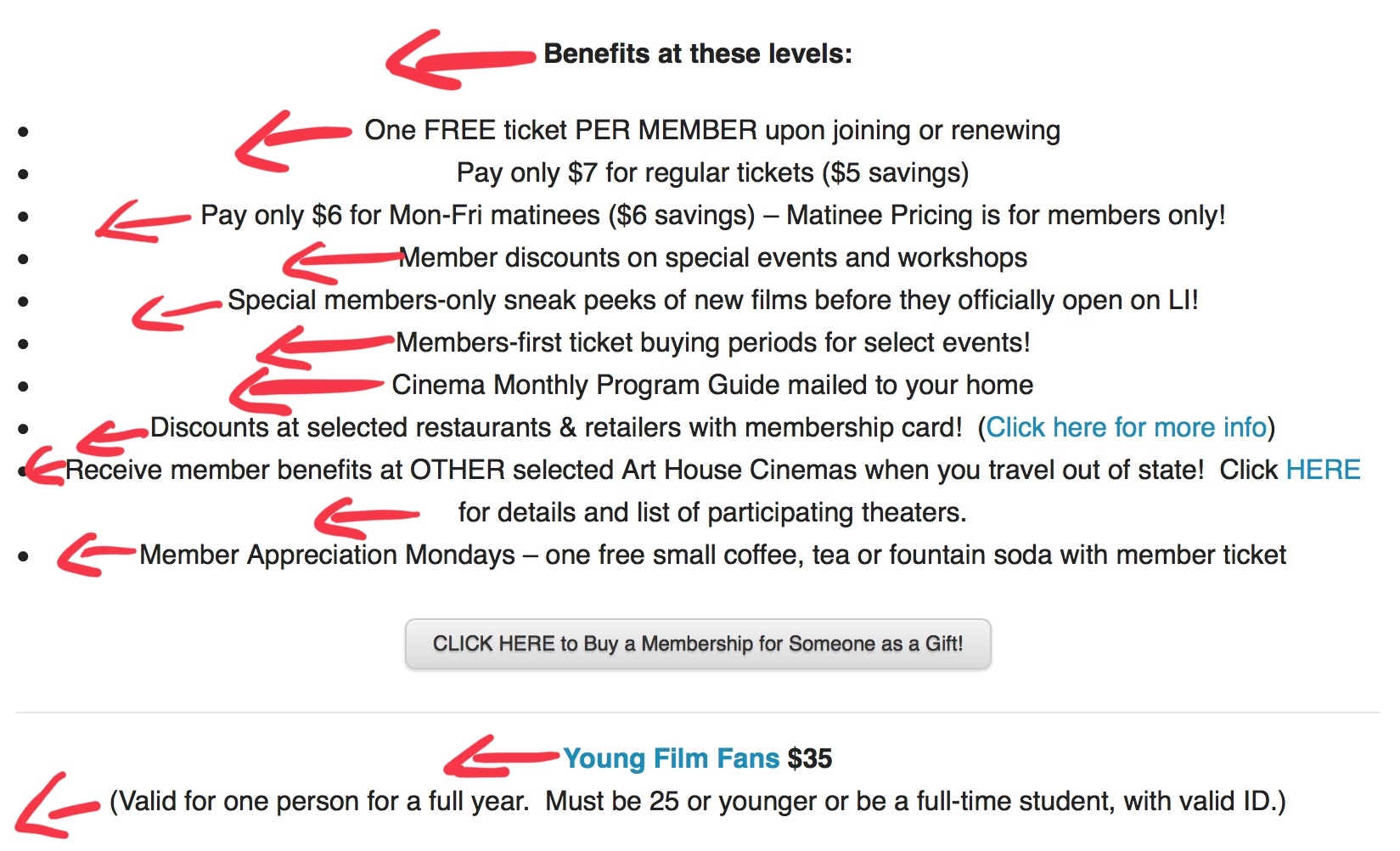Image resolution: width=1400 pixels, height=851 pixels.
Task: Click the red arrow beside 'Young Film Fans'
Action: (x=502, y=756)
